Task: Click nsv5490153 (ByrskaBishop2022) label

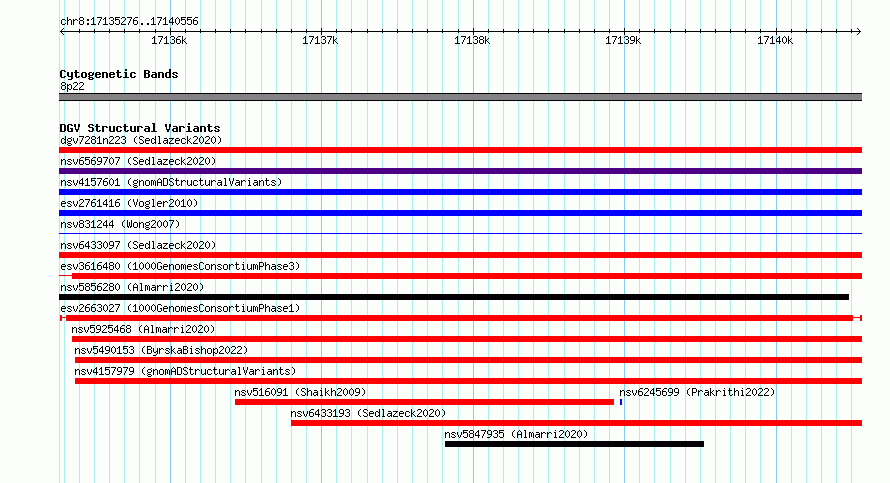Action: point(161,350)
